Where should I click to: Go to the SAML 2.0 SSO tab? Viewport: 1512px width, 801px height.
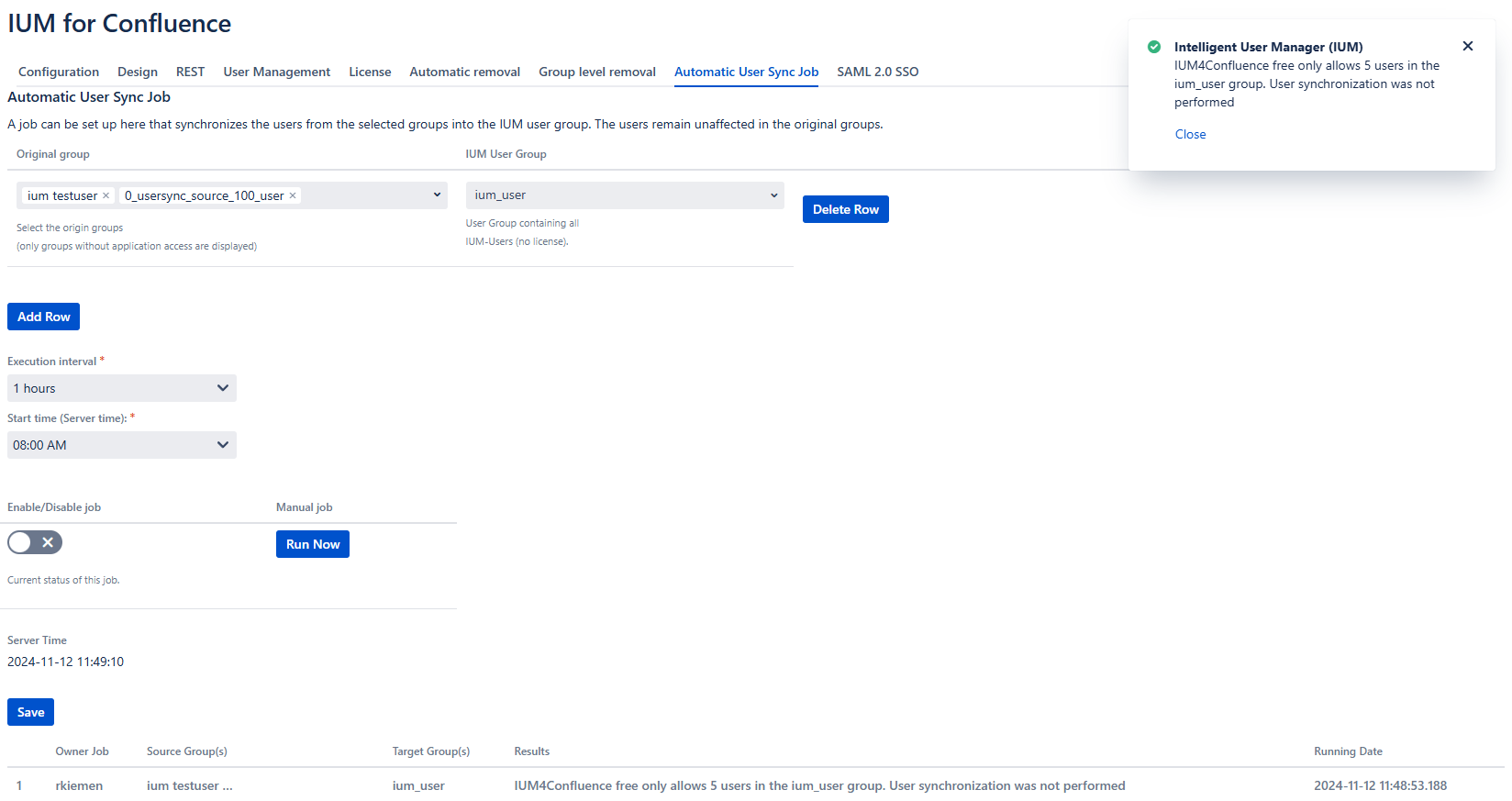(x=877, y=72)
